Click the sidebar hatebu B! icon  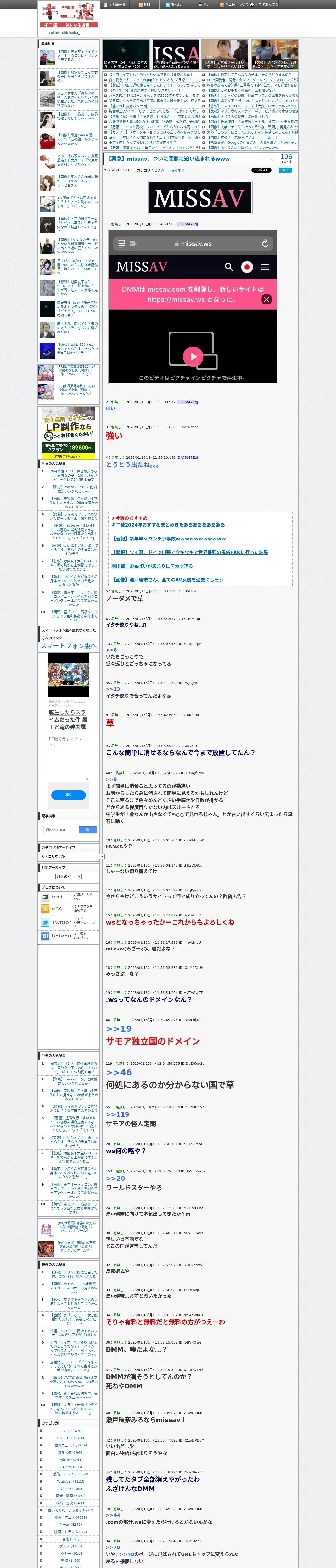pyautogui.click(x=45, y=936)
